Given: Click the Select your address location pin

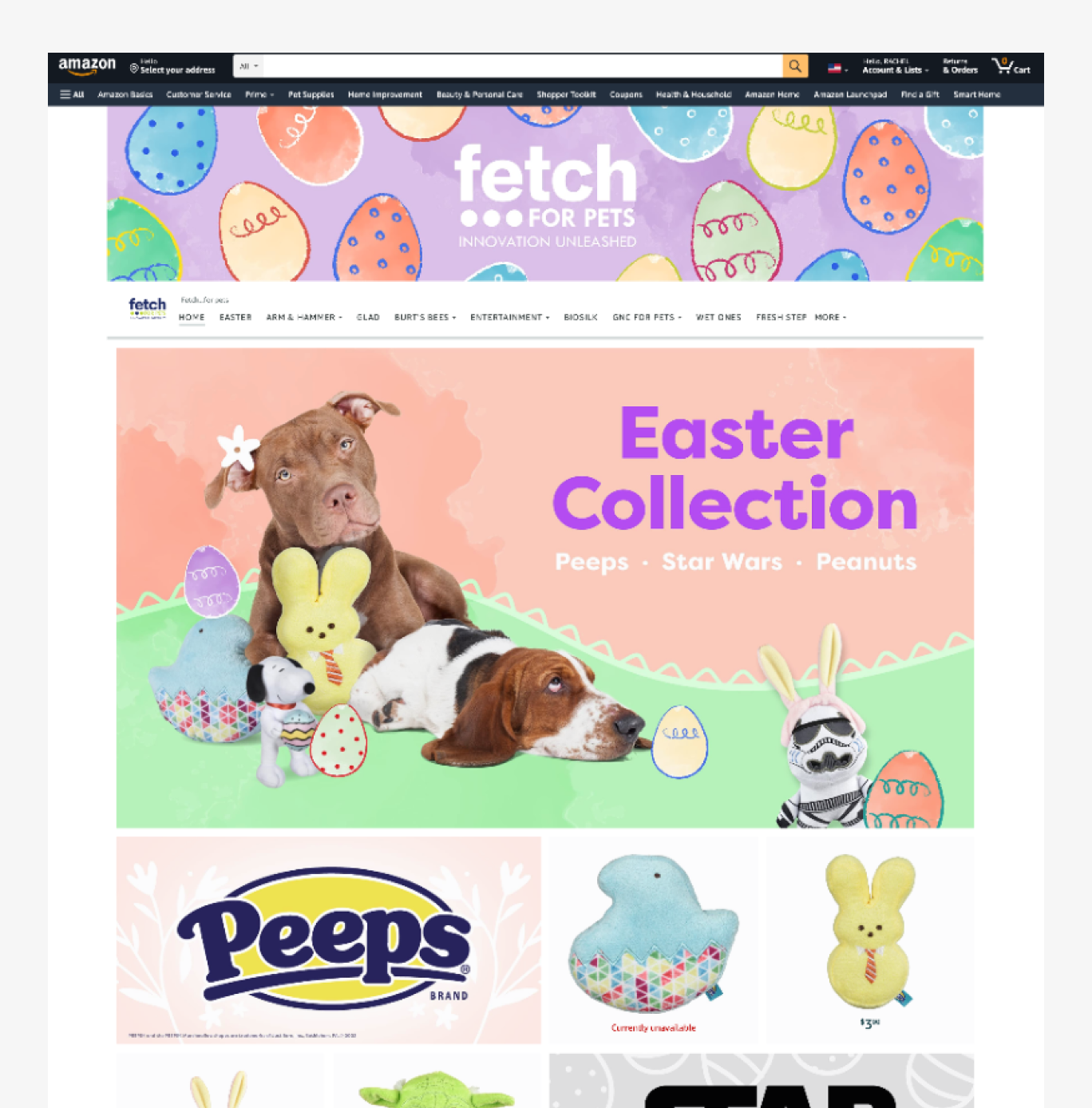Looking at the screenshot, I should (134, 69).
